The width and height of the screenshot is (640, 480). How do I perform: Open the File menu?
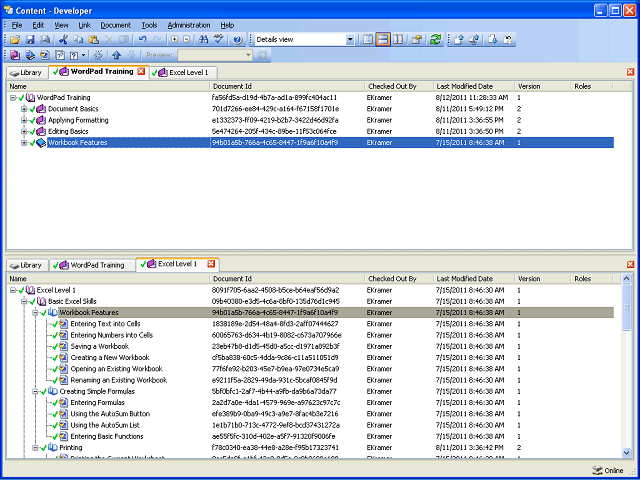pyautogui.click(x=17, y=25)
